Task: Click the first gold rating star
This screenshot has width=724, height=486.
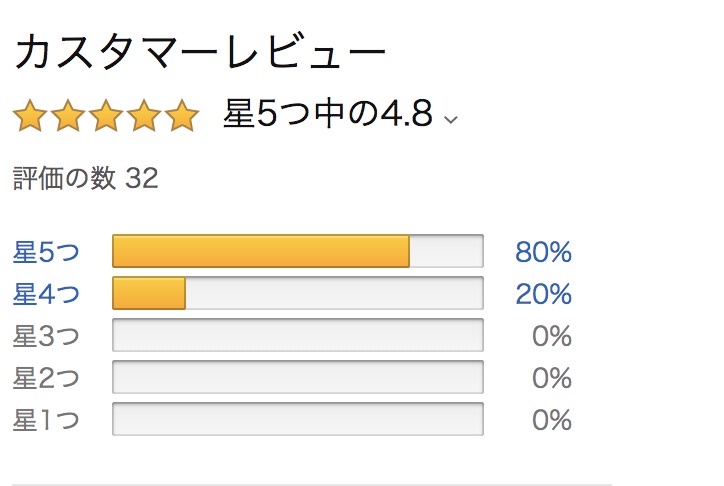Action: [30, 115]
